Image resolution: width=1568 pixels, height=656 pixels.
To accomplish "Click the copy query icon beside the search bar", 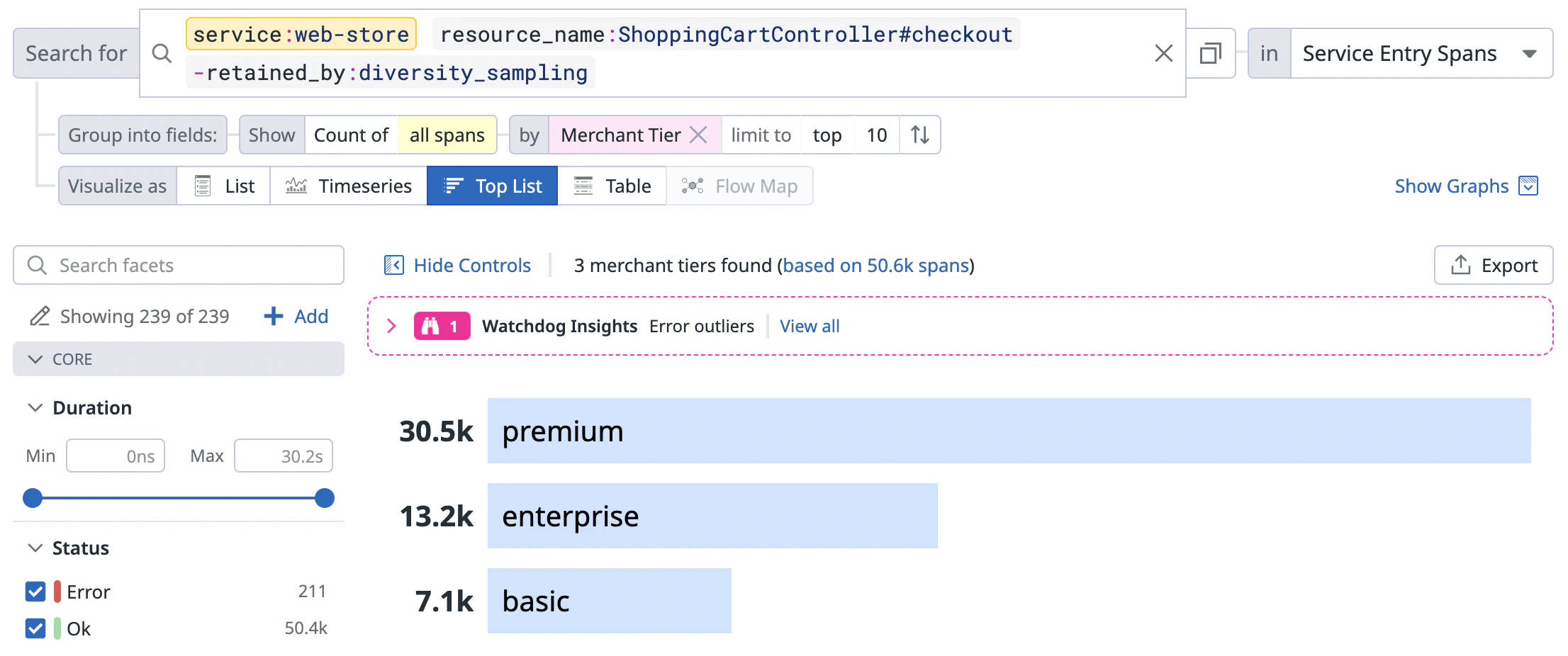I will 1211,53.
